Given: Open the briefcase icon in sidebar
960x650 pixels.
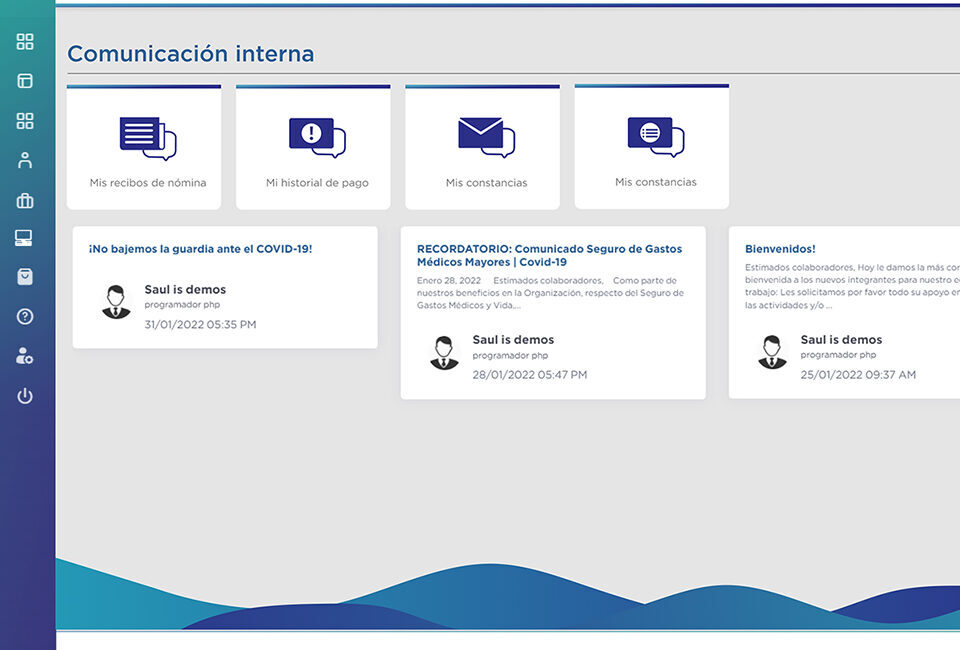Looking at the screenshot, I should pyautogui.click(x=25, y=201).
